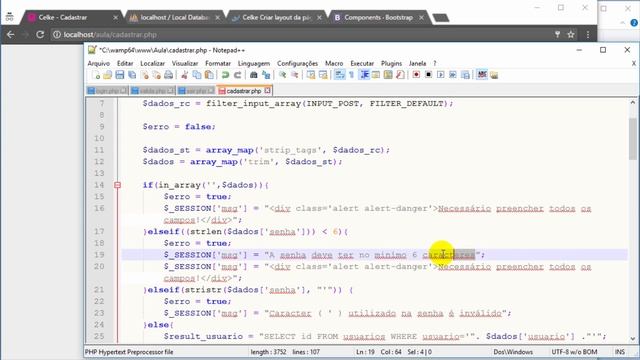
Task: Click the editor vertical scrollbar thumb
Action: point(633,139)
